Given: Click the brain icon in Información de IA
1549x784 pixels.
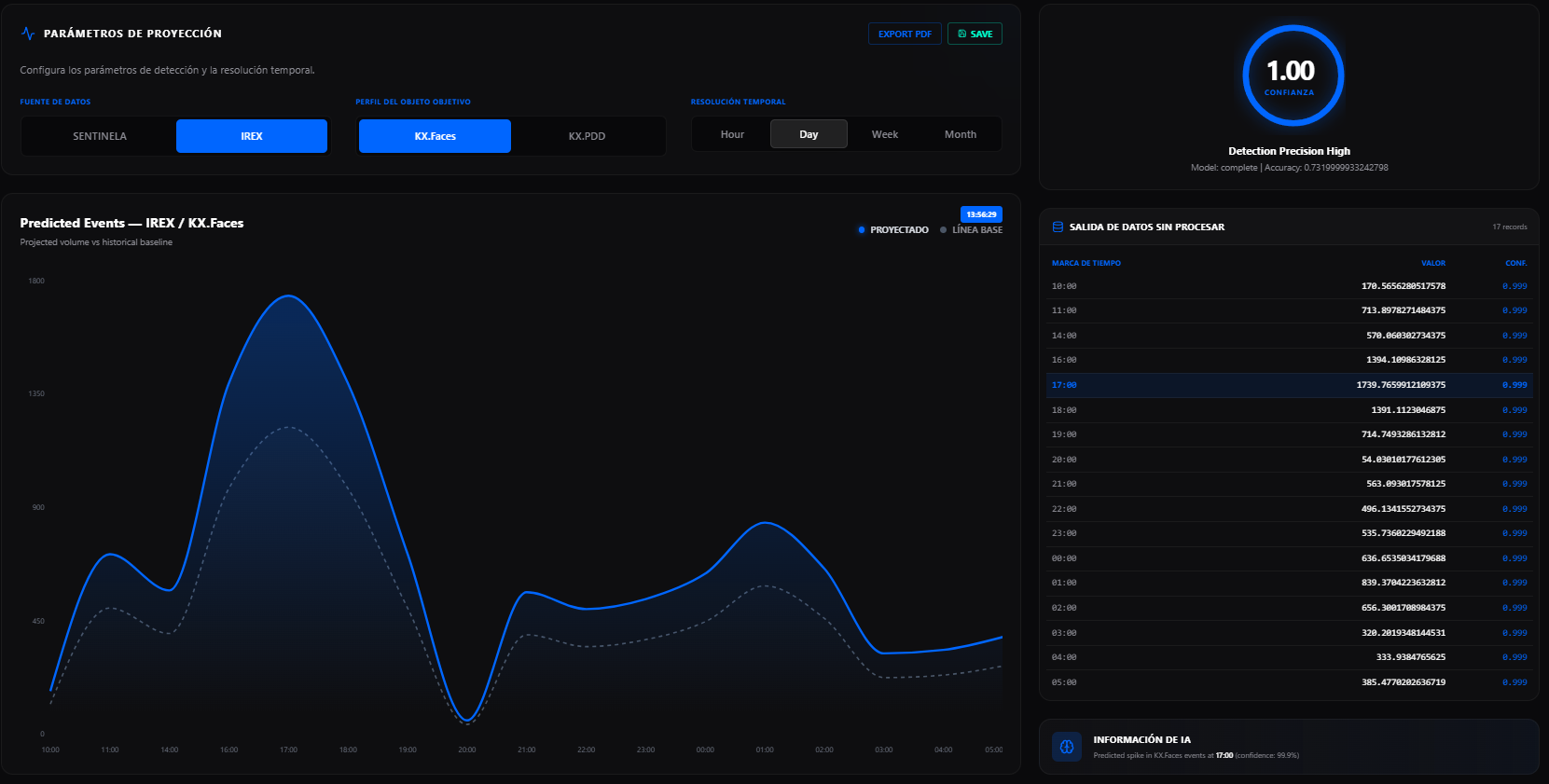Looking at the screenshot, I should pos(1067,747).
